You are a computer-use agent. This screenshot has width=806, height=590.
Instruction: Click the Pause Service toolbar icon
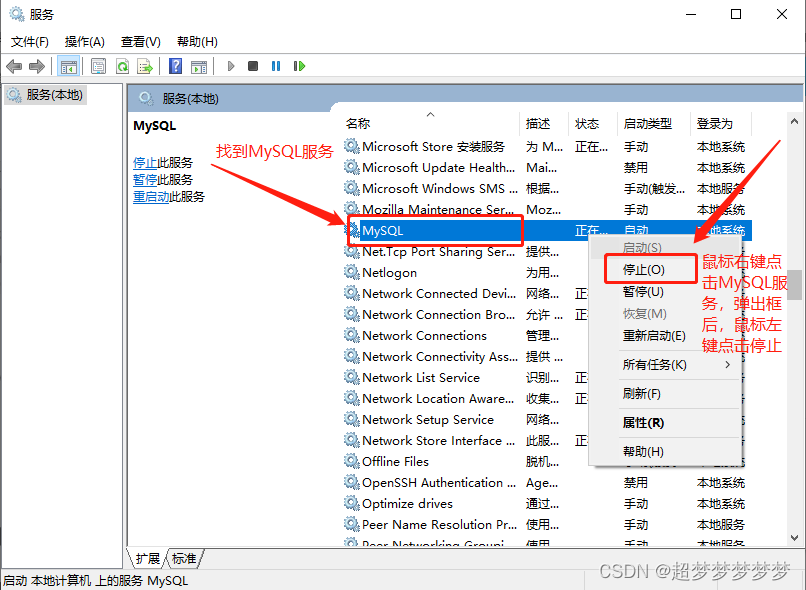(x=276, y=66)
